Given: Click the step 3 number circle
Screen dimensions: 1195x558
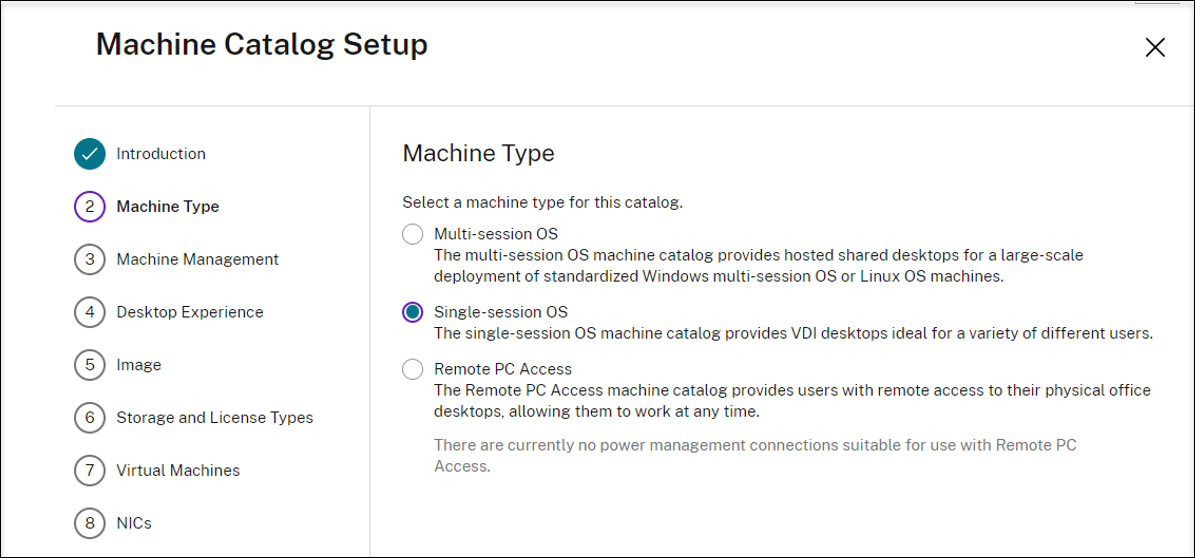Looking at the screenshot, I should [x=90, y=260].
